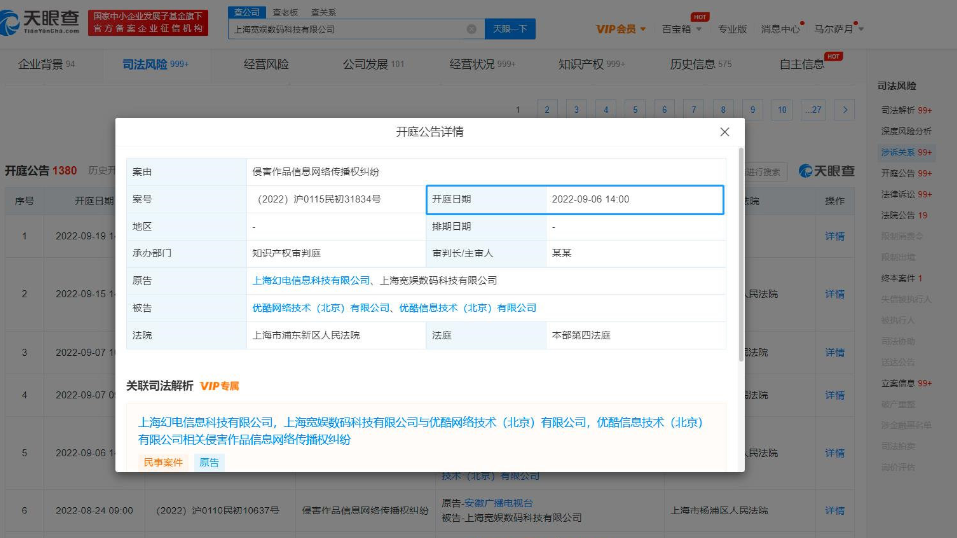Go to page 10 of results
Image resolution: width=957 pixels, height=538 pixels.
[782, 110]
